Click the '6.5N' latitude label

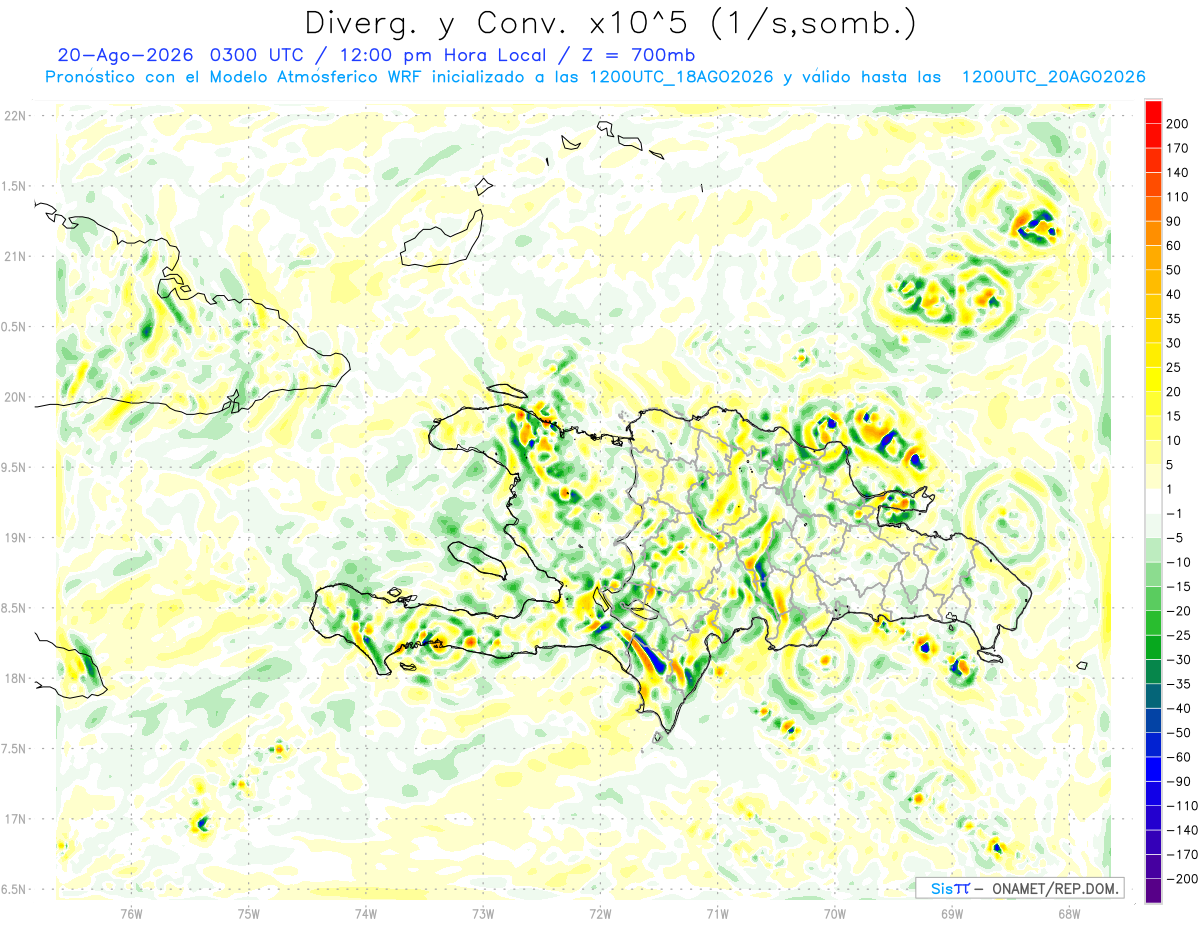coord(15,889)
